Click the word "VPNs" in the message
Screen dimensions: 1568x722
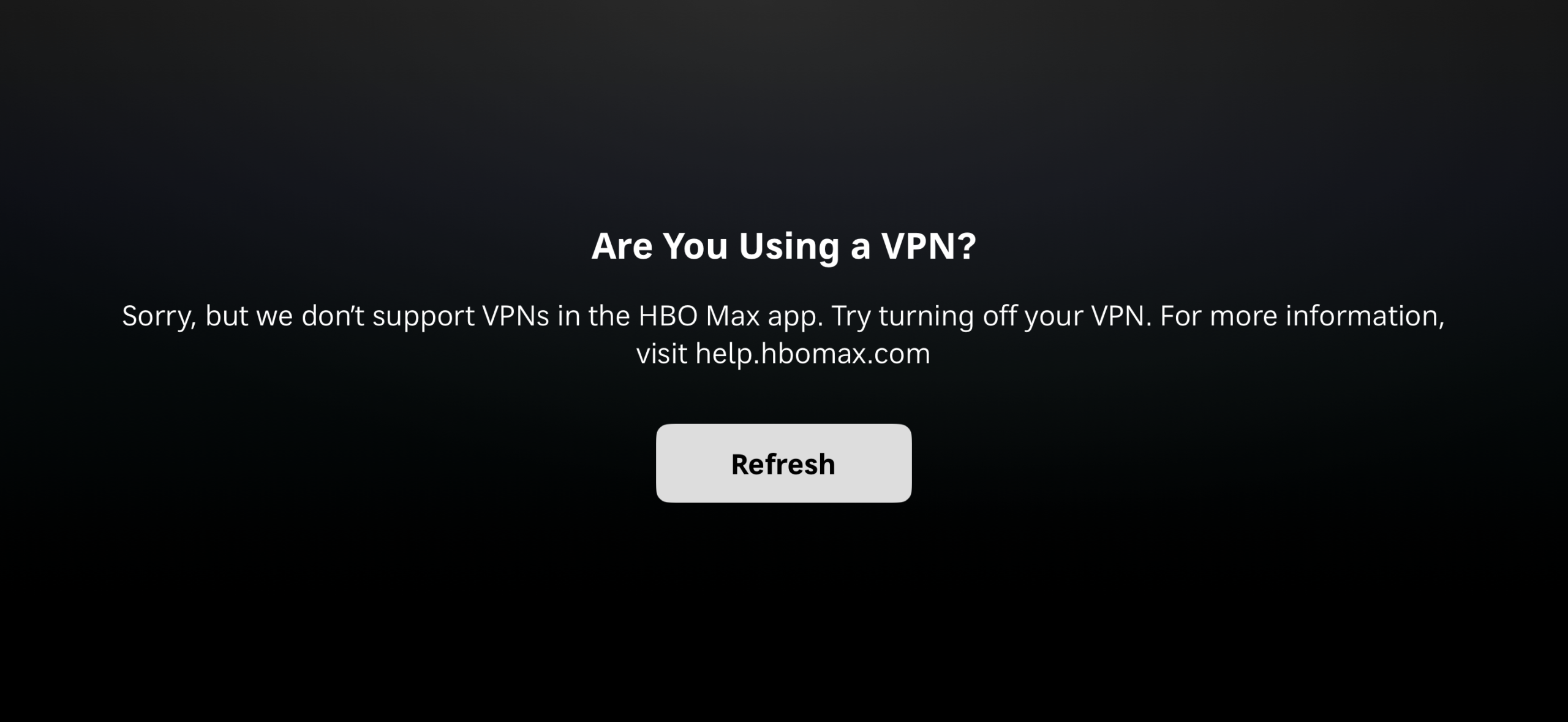(516, 316)
